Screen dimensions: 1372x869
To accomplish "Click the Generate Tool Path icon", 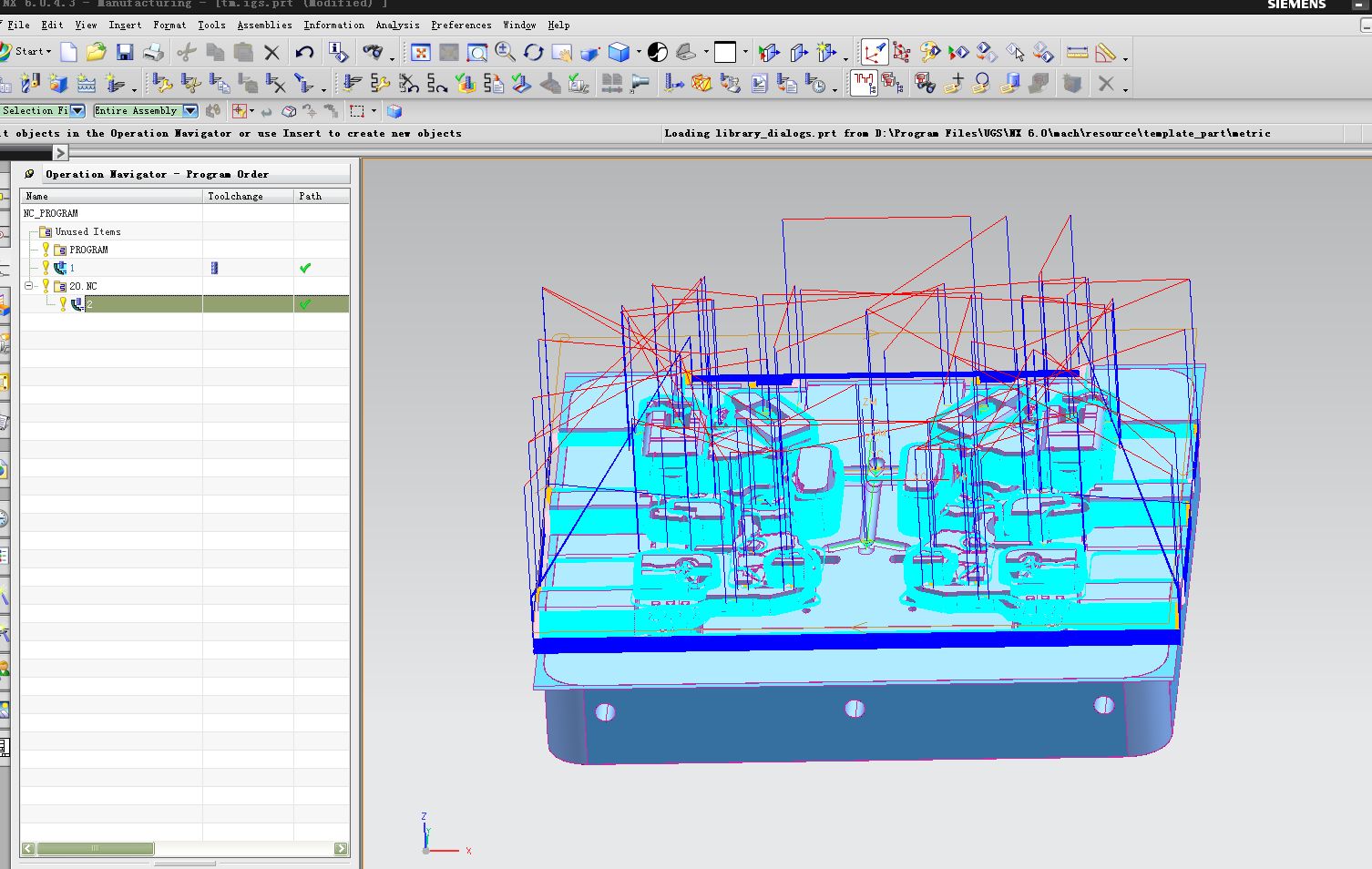I will coord(352,84).
